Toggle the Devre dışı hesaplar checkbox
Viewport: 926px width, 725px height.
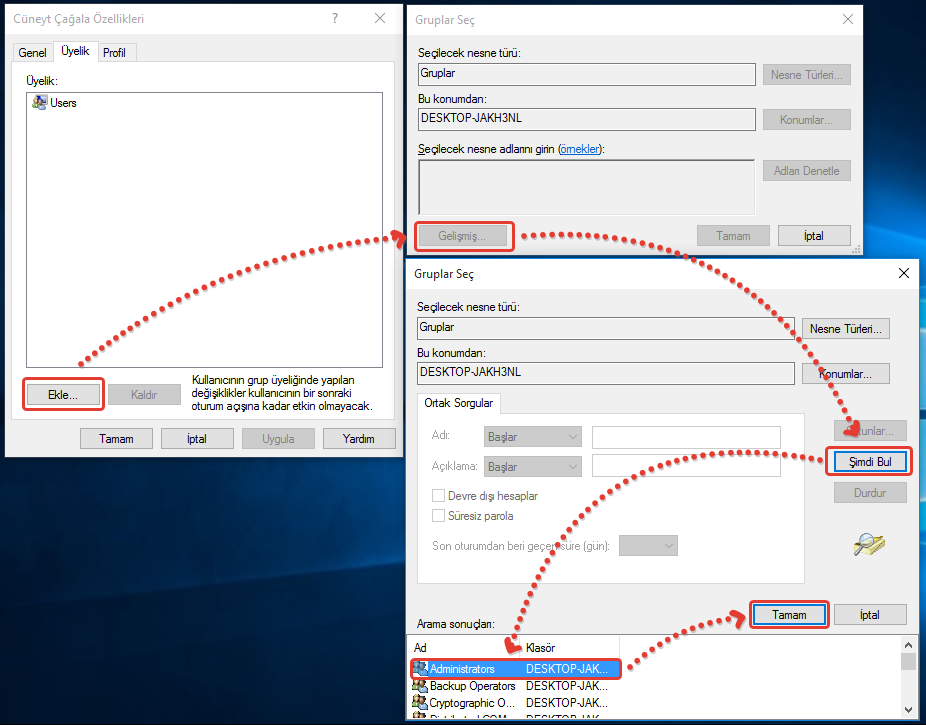(x=438, y=496)
